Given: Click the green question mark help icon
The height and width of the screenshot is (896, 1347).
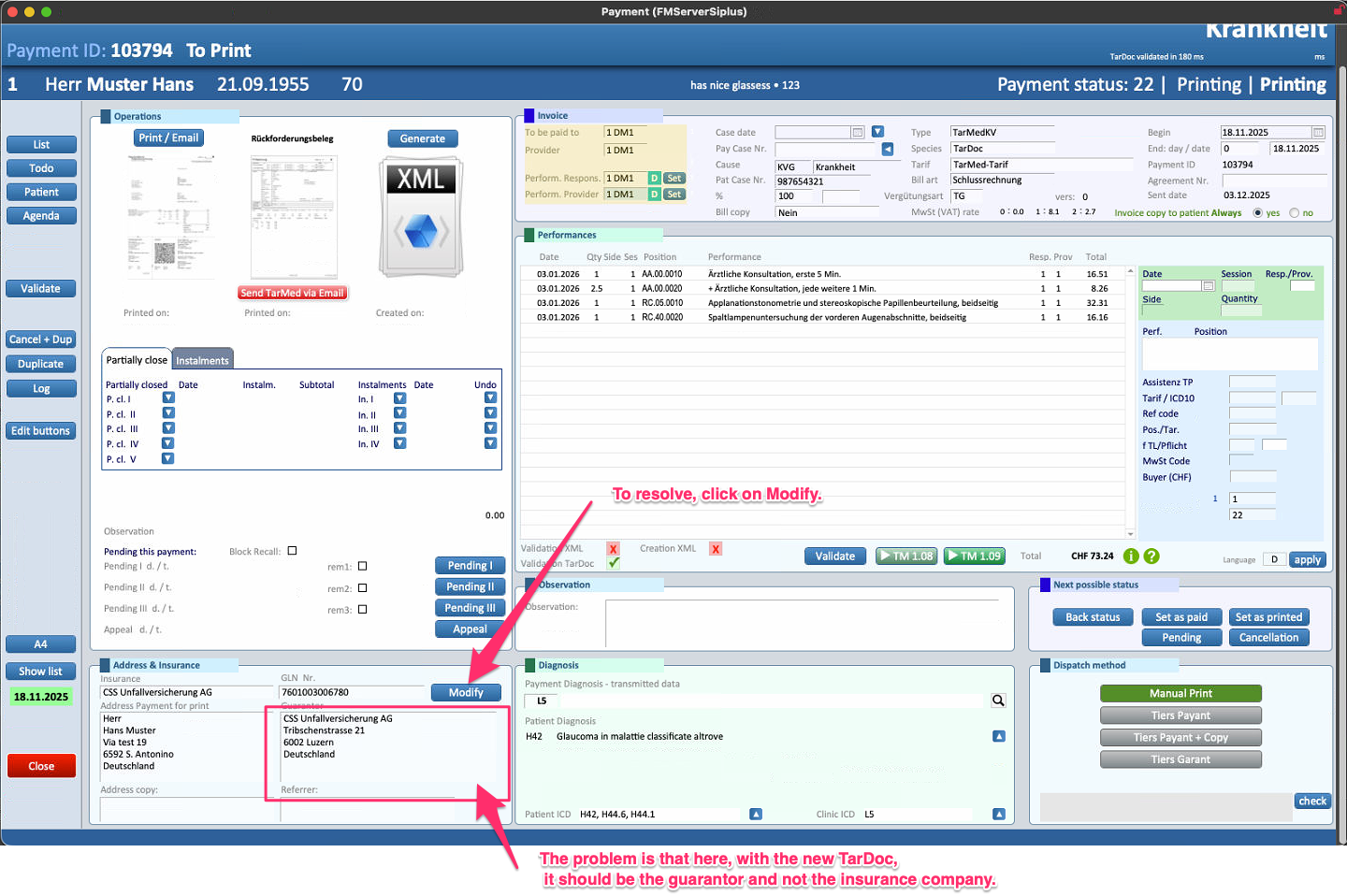Looking at the screenshot, I should (x=1151, y=556).
